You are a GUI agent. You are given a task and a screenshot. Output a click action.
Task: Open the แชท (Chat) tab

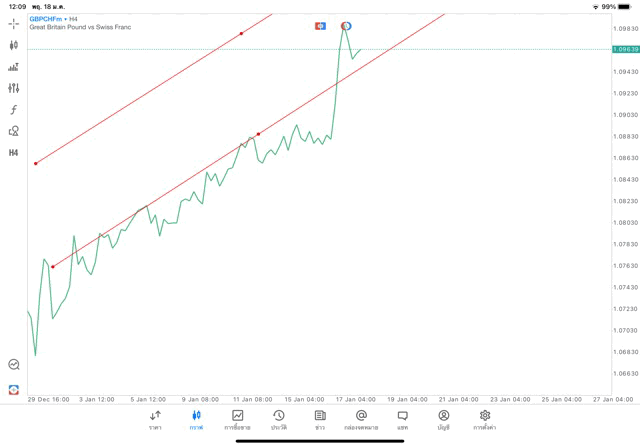tap(402, 420)
